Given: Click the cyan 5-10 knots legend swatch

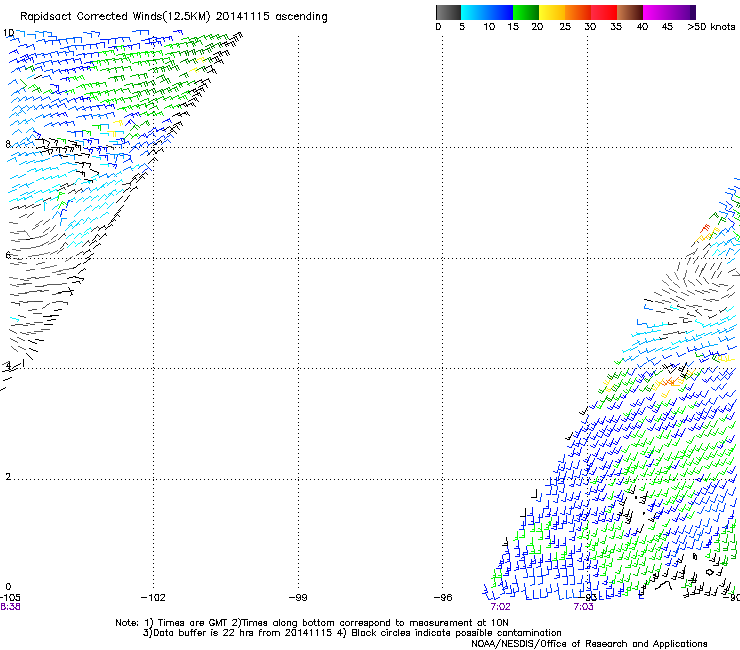Looking at the screenshot, I should pyautogui.click(x=474, y=12).
